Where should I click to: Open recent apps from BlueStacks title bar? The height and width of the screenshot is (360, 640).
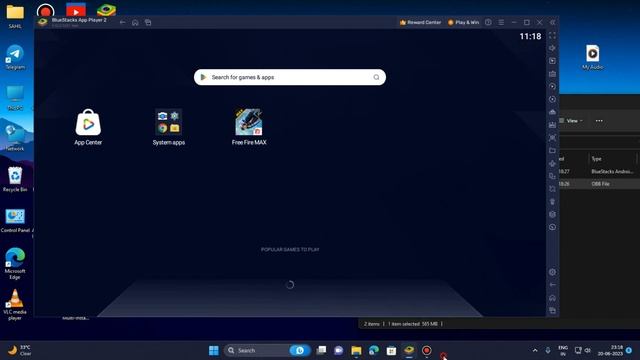tap(148, 22)
